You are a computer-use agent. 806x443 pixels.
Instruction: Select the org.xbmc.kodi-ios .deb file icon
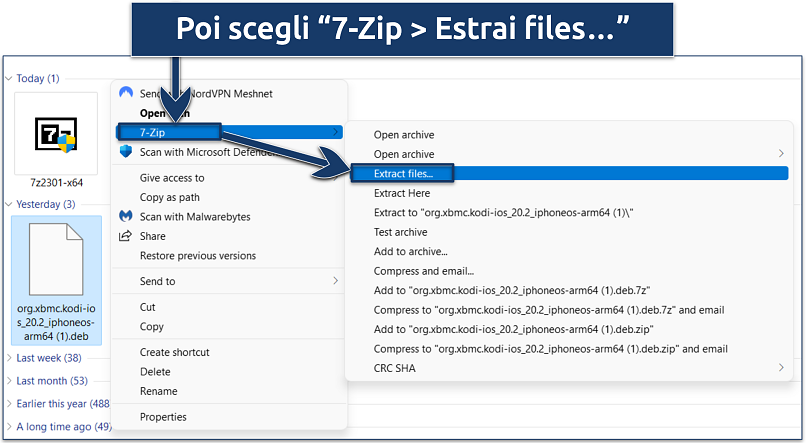point(56,259)
